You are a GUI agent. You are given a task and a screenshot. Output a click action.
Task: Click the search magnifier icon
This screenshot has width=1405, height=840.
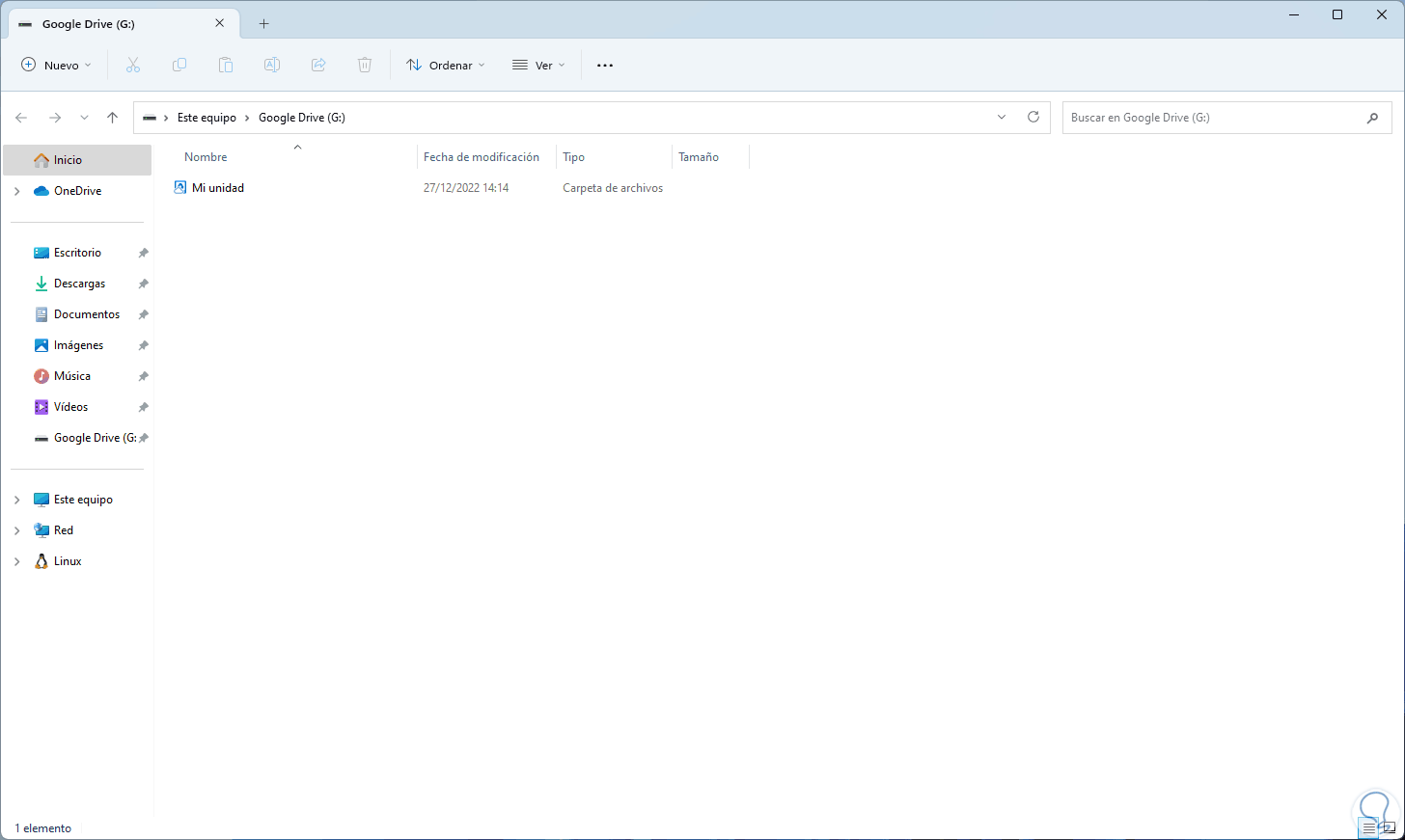point(1373,118)
